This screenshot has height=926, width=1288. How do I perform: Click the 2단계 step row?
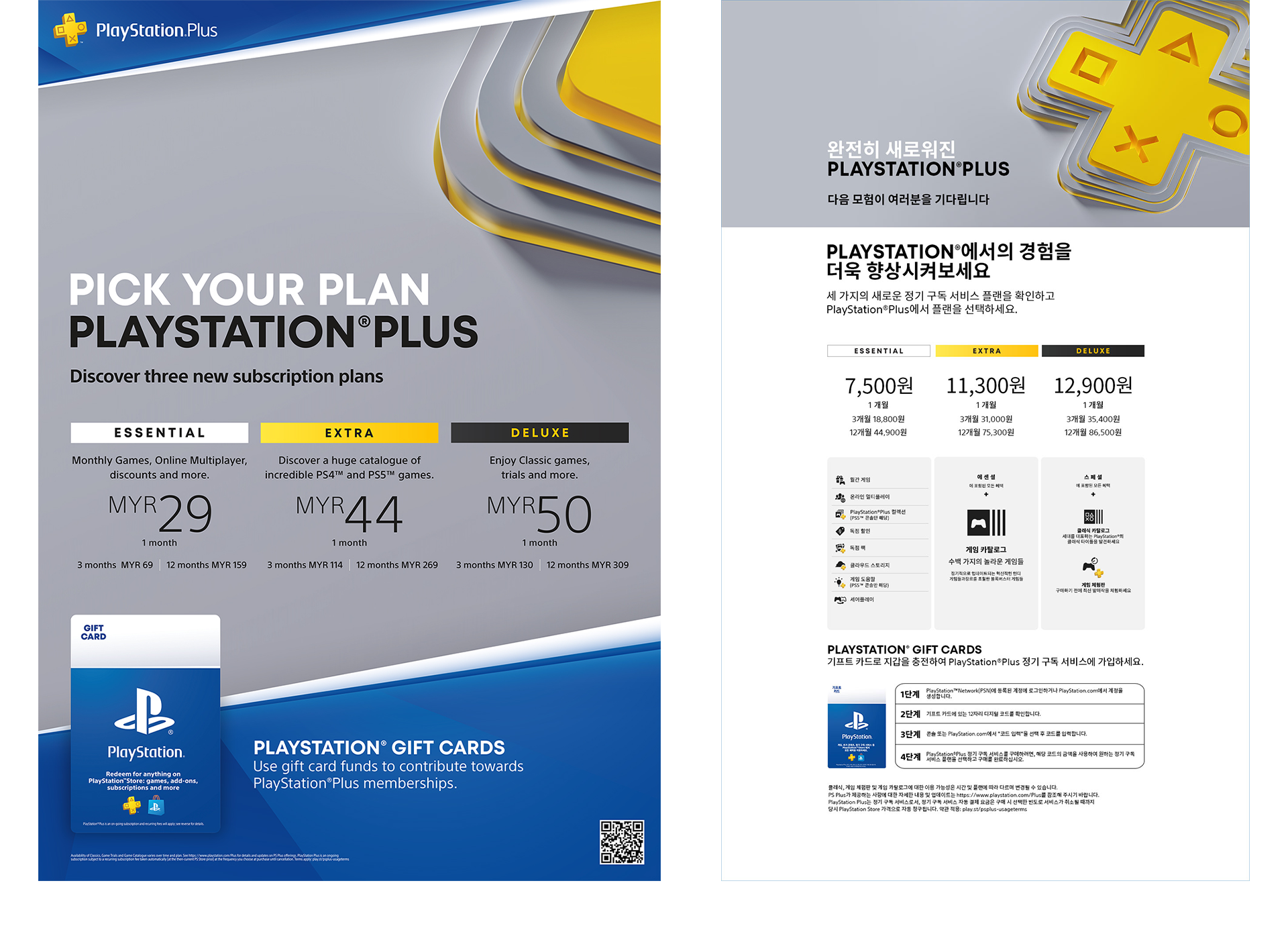tap(1020, 714)
